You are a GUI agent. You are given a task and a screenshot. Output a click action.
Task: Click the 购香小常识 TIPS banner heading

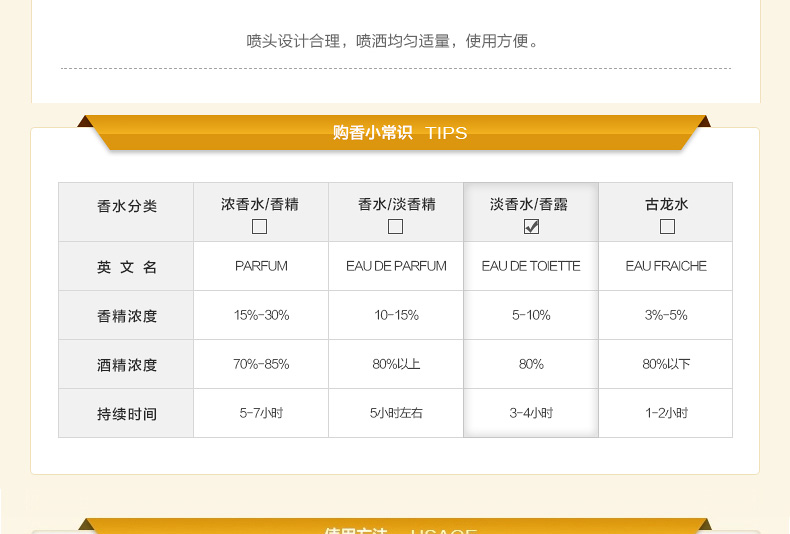tap(399, 133)
